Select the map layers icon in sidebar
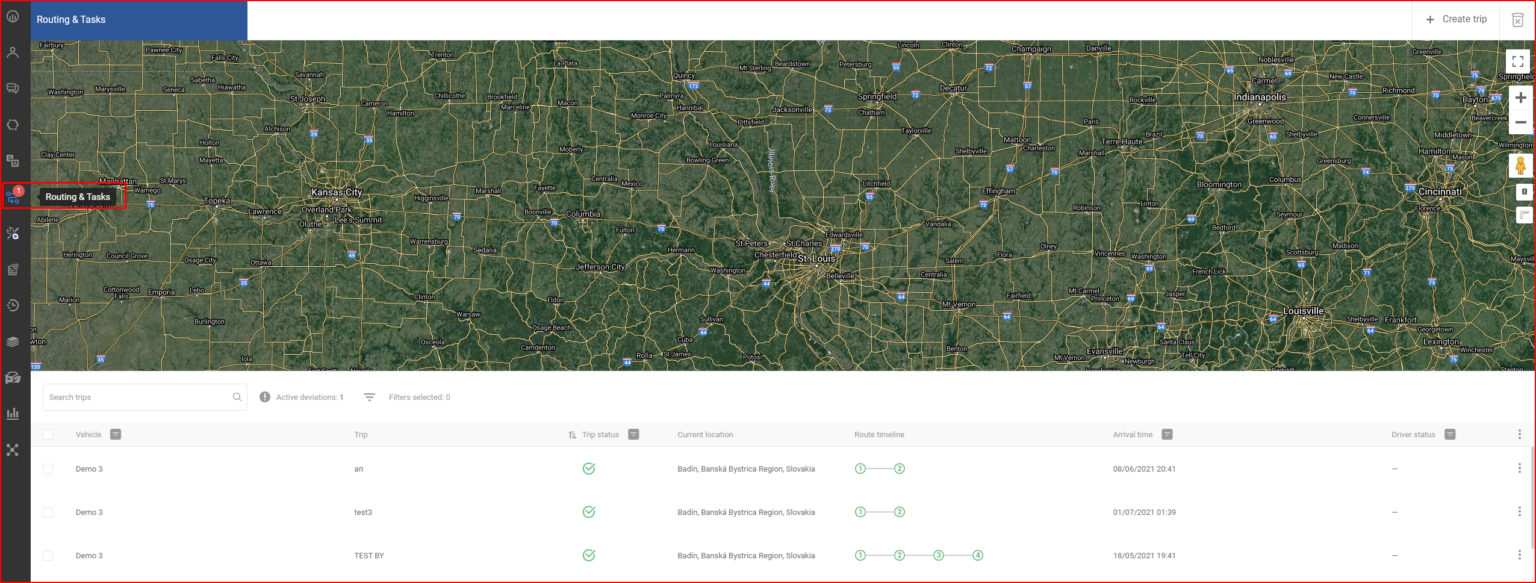Screen dimensions: 1536x583 pos(13,341)
